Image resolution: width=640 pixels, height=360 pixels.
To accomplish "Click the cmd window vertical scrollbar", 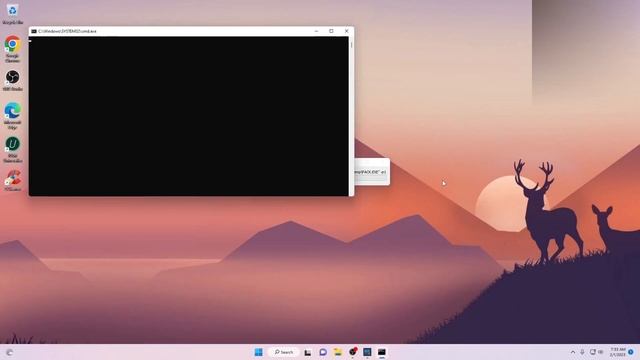I will (351, 116).
